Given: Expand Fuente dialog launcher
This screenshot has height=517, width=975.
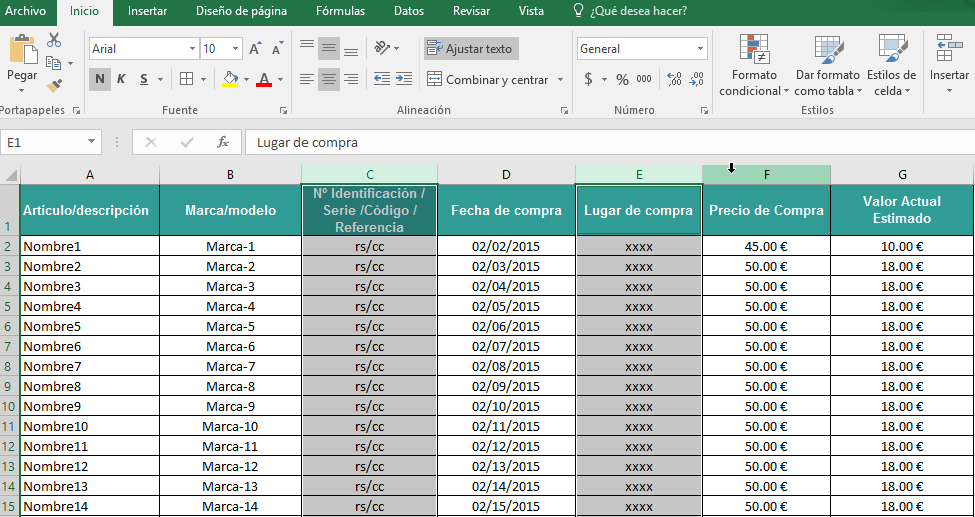Looking at the screenshot, I should 284,110.
